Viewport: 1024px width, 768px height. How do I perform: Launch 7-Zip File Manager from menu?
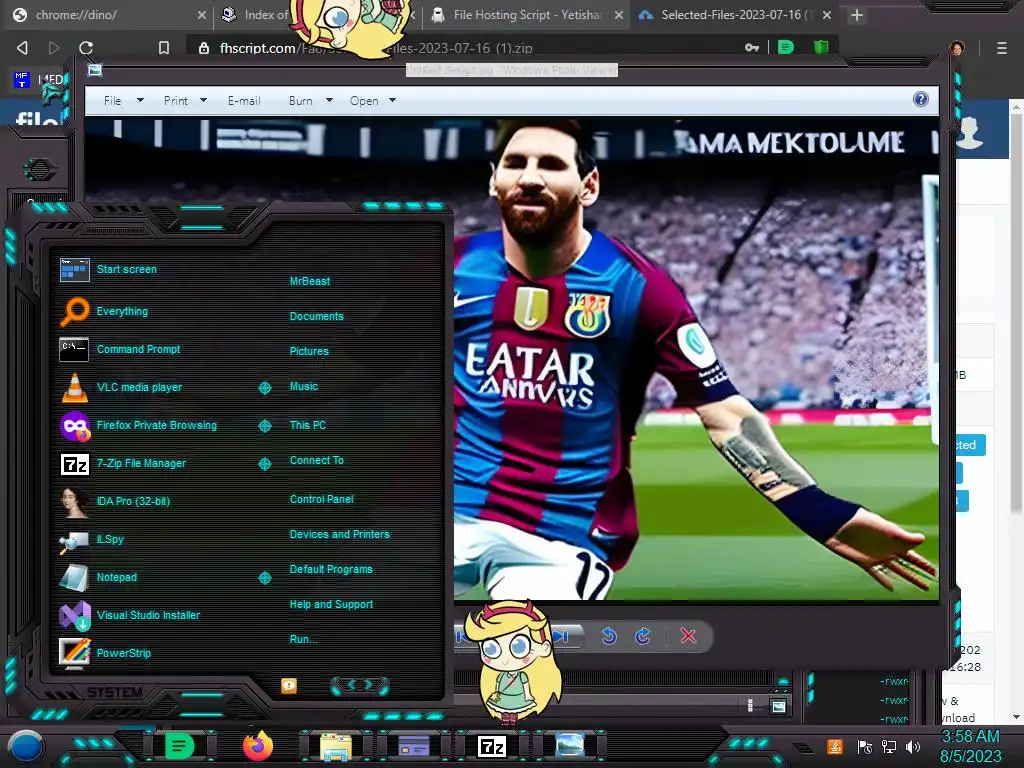(x=123, y=464)
